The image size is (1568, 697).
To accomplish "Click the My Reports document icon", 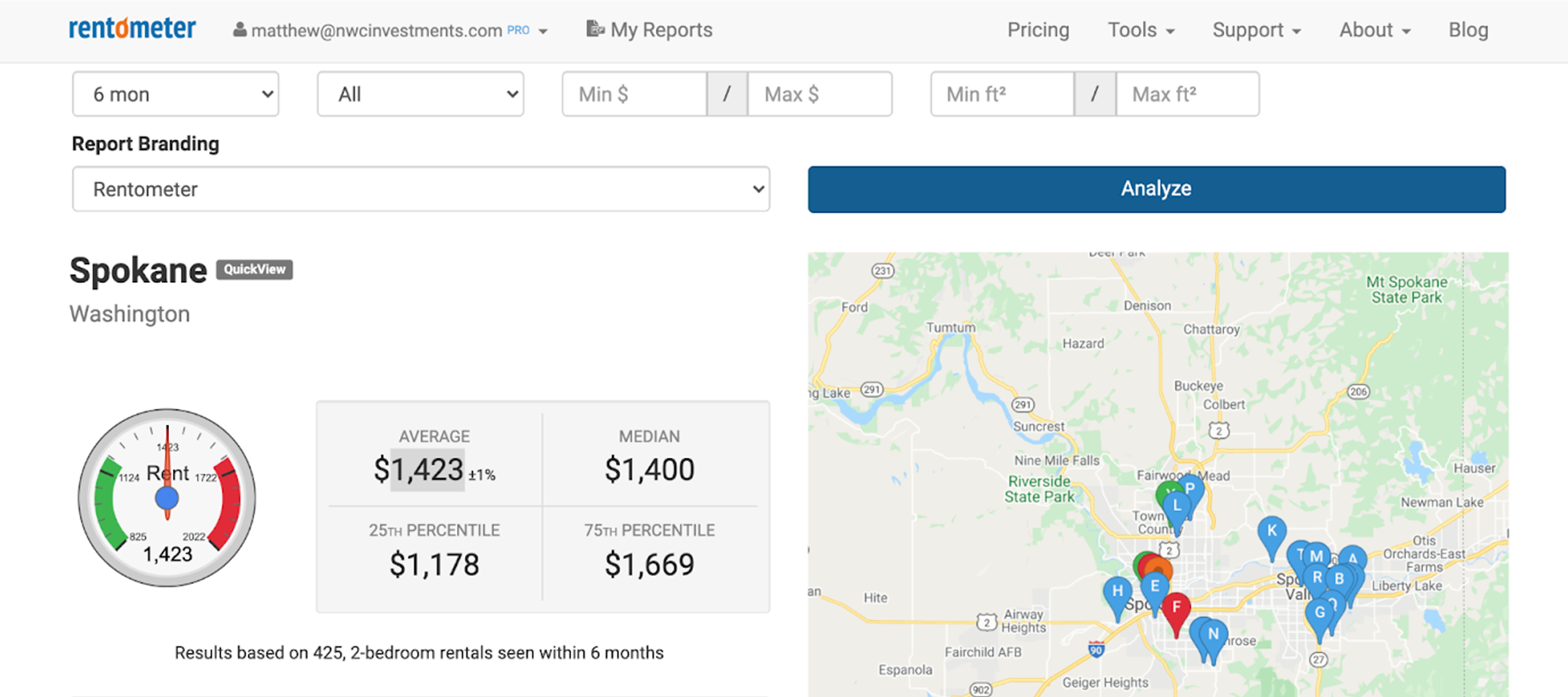I will 595,29.
